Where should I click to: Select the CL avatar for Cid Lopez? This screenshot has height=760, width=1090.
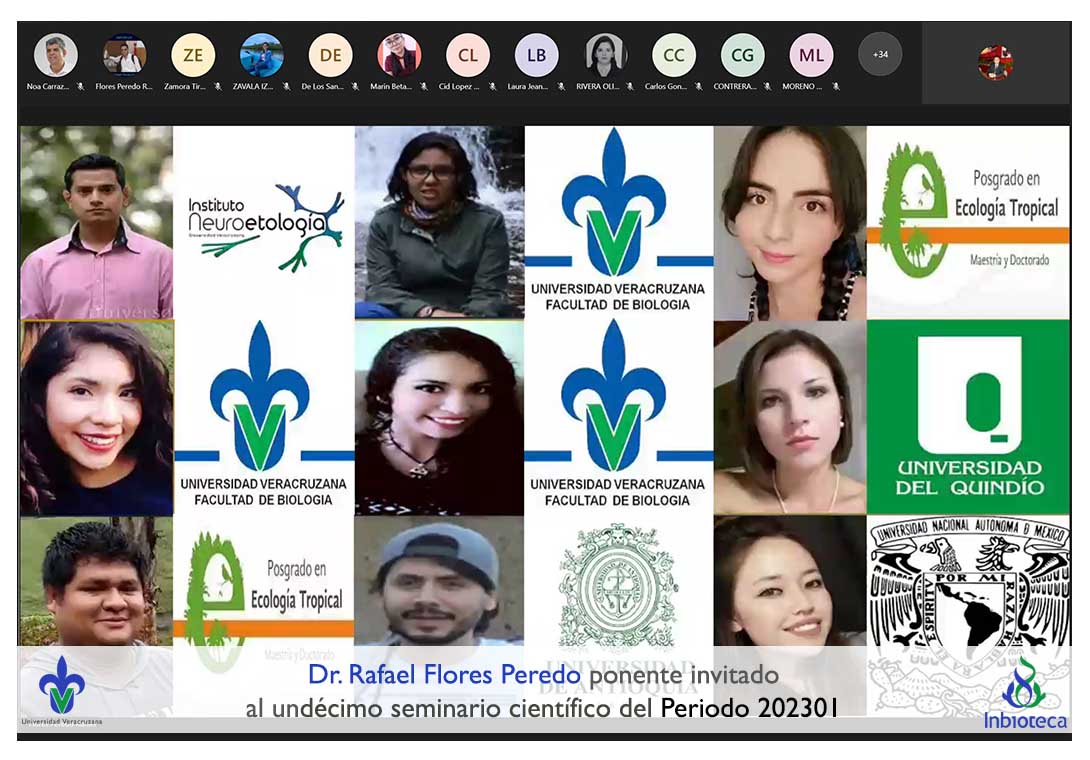pyautogui.click(x=468, y=56)
